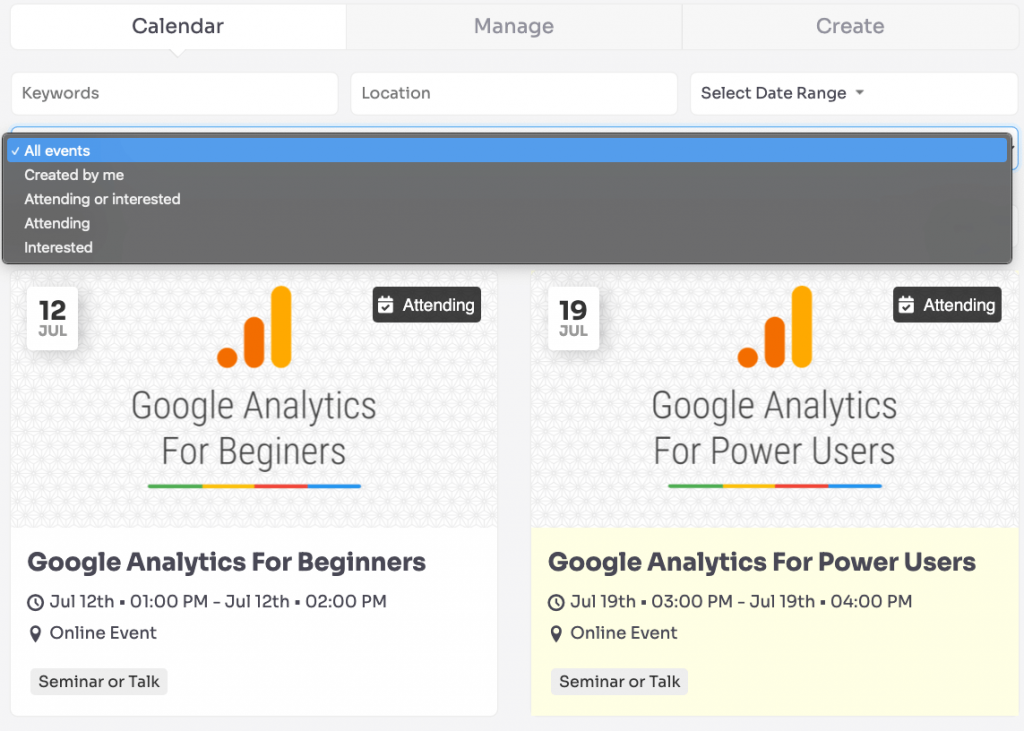Viewport: 1024px width, 731px height.
Task: Select the Created by me option
Action: click(x=507, y=175)
